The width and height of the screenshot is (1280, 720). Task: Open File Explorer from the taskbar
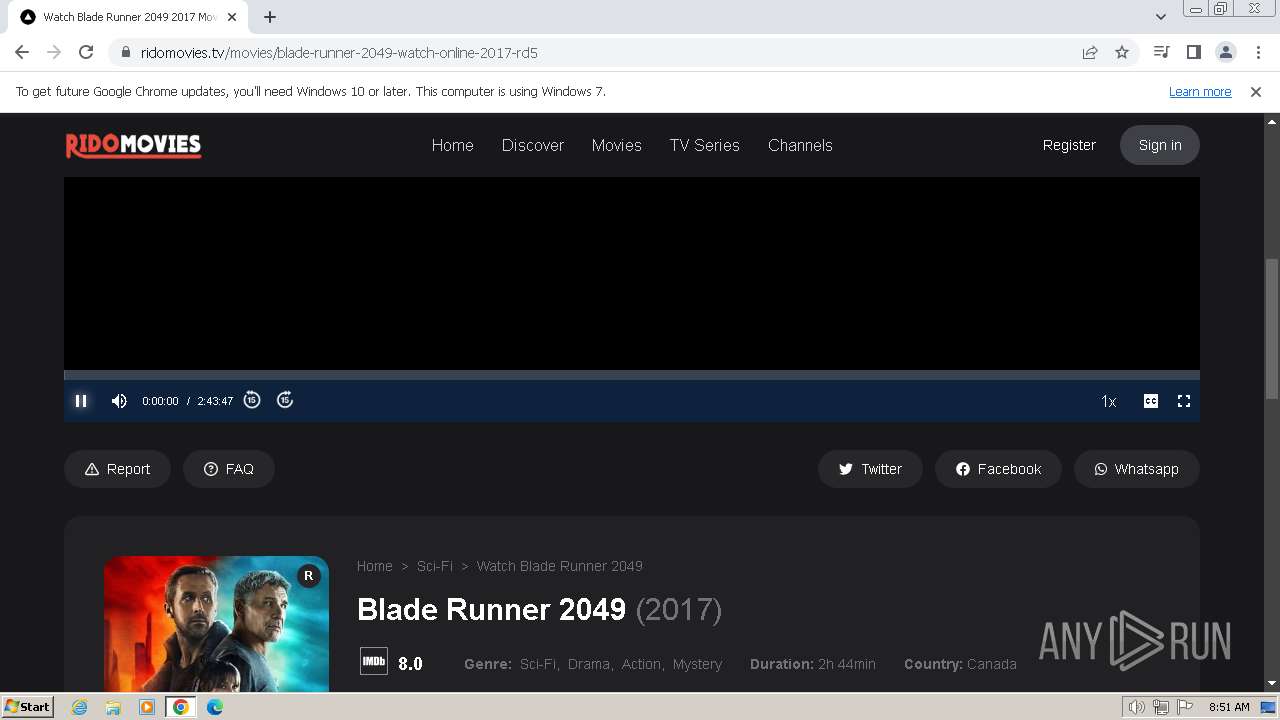pos(113,707)
